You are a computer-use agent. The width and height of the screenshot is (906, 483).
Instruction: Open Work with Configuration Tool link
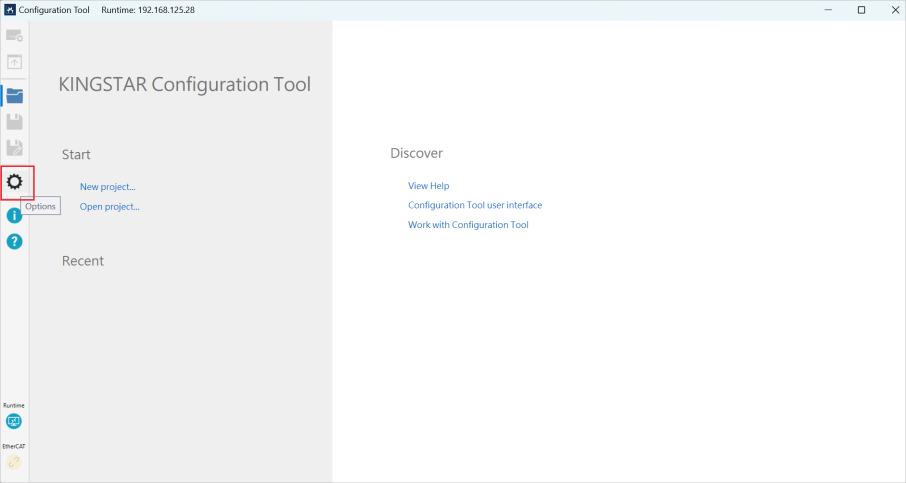[468, 225]
